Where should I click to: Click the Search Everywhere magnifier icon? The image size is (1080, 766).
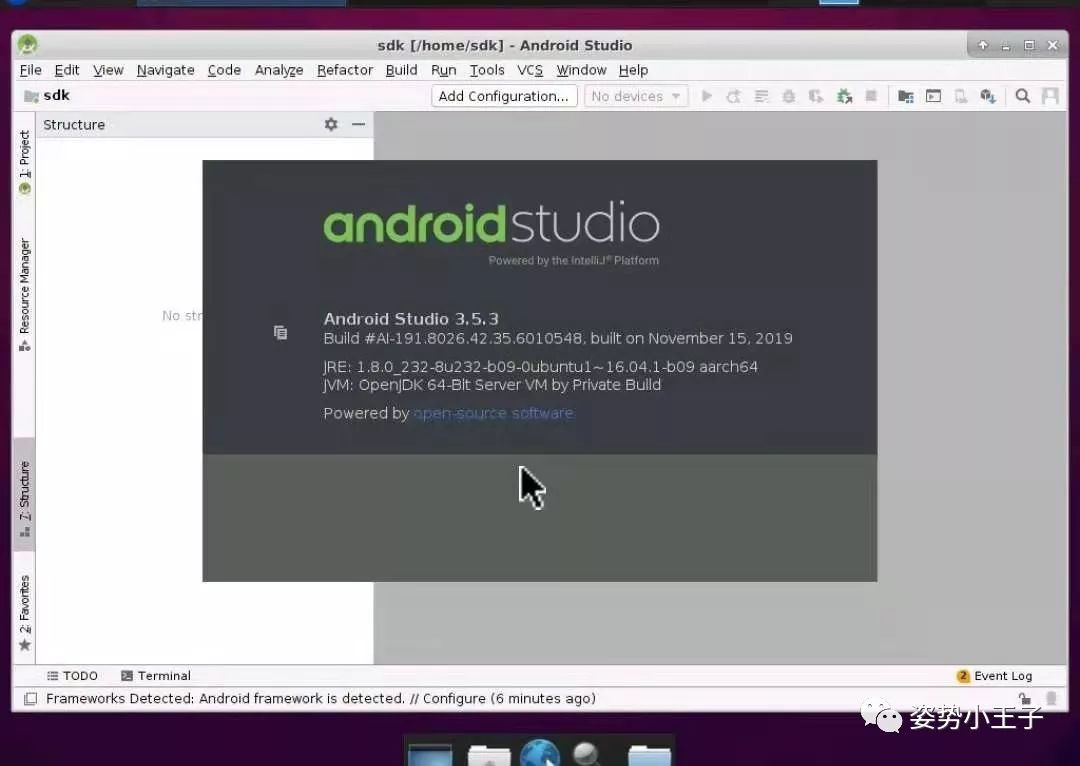pyautogui.click(x=1023, y=96)
